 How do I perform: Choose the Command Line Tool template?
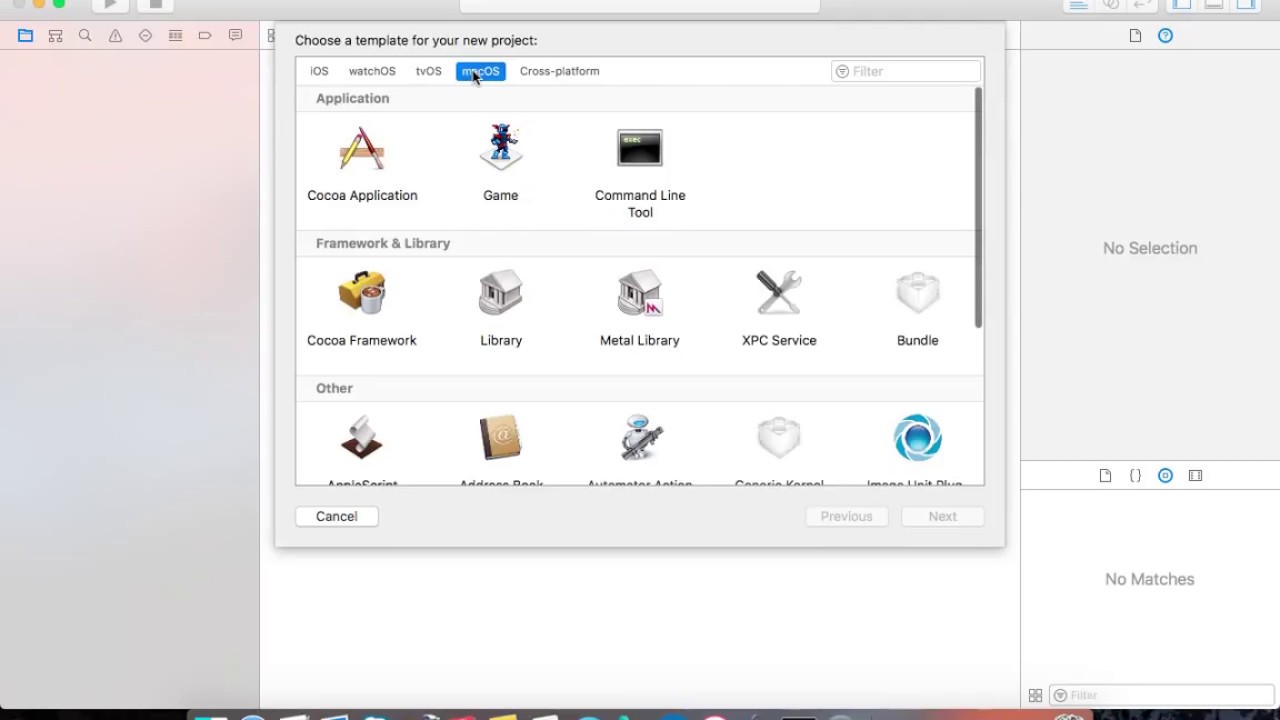[640, 172]
